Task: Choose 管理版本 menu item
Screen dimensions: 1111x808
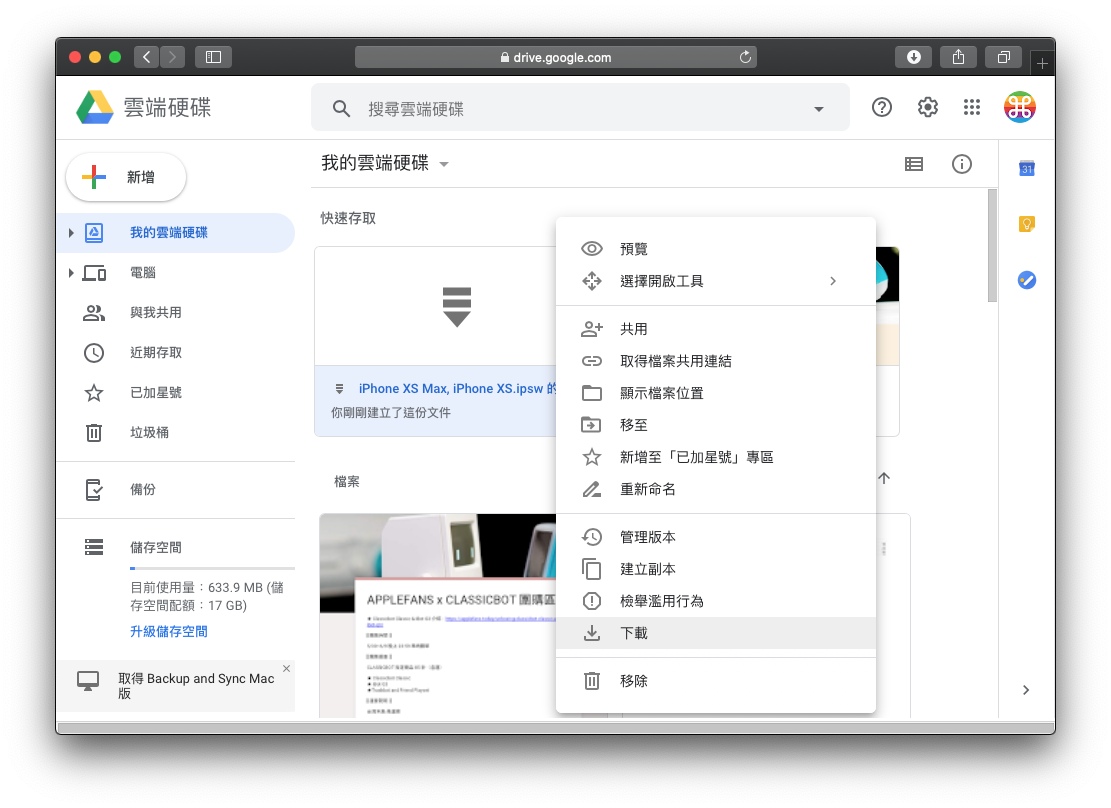Action: 716,537
